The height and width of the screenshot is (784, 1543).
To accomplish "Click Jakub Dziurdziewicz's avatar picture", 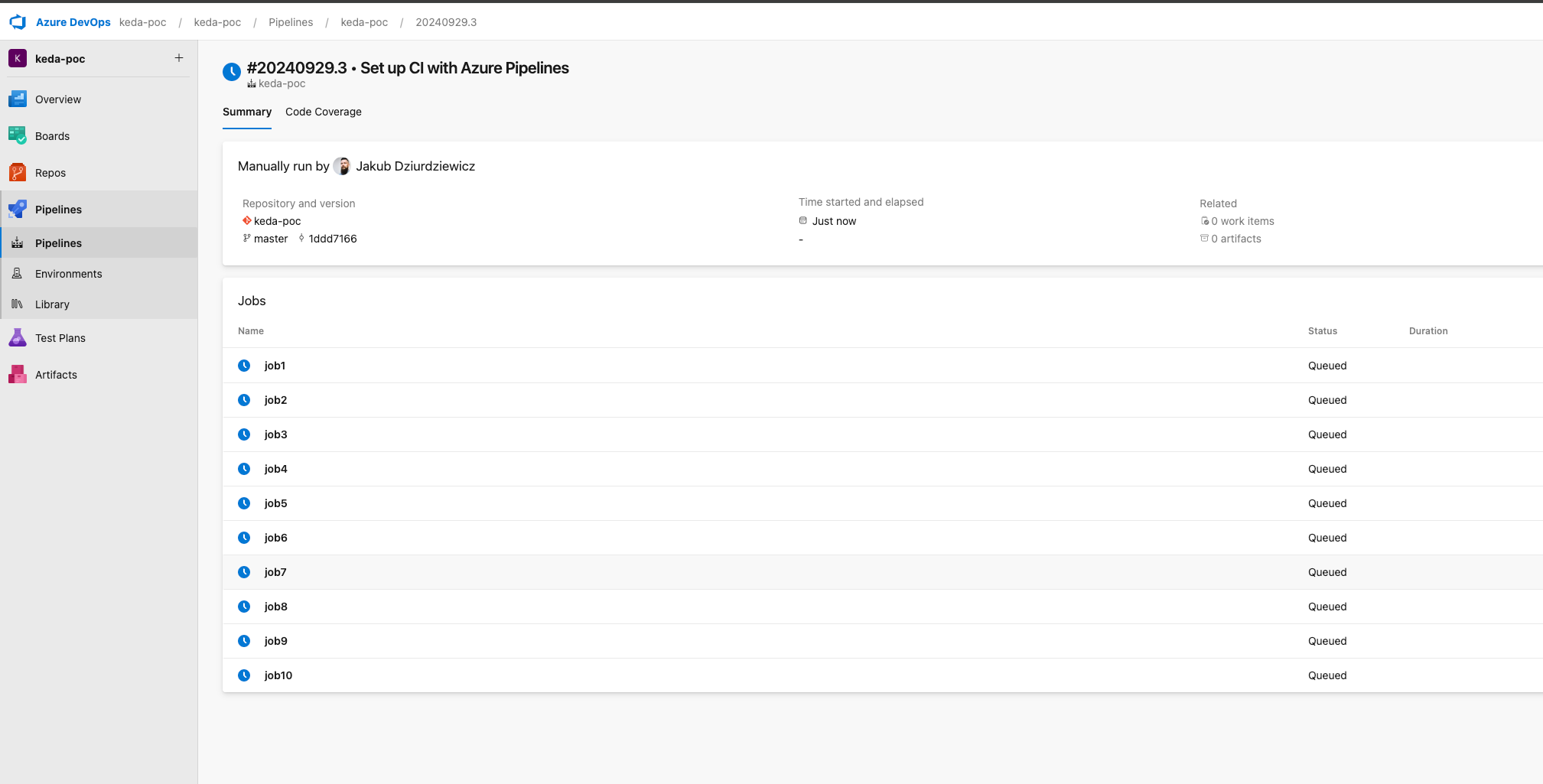I will pyautogui.click(x=342, y=166).
